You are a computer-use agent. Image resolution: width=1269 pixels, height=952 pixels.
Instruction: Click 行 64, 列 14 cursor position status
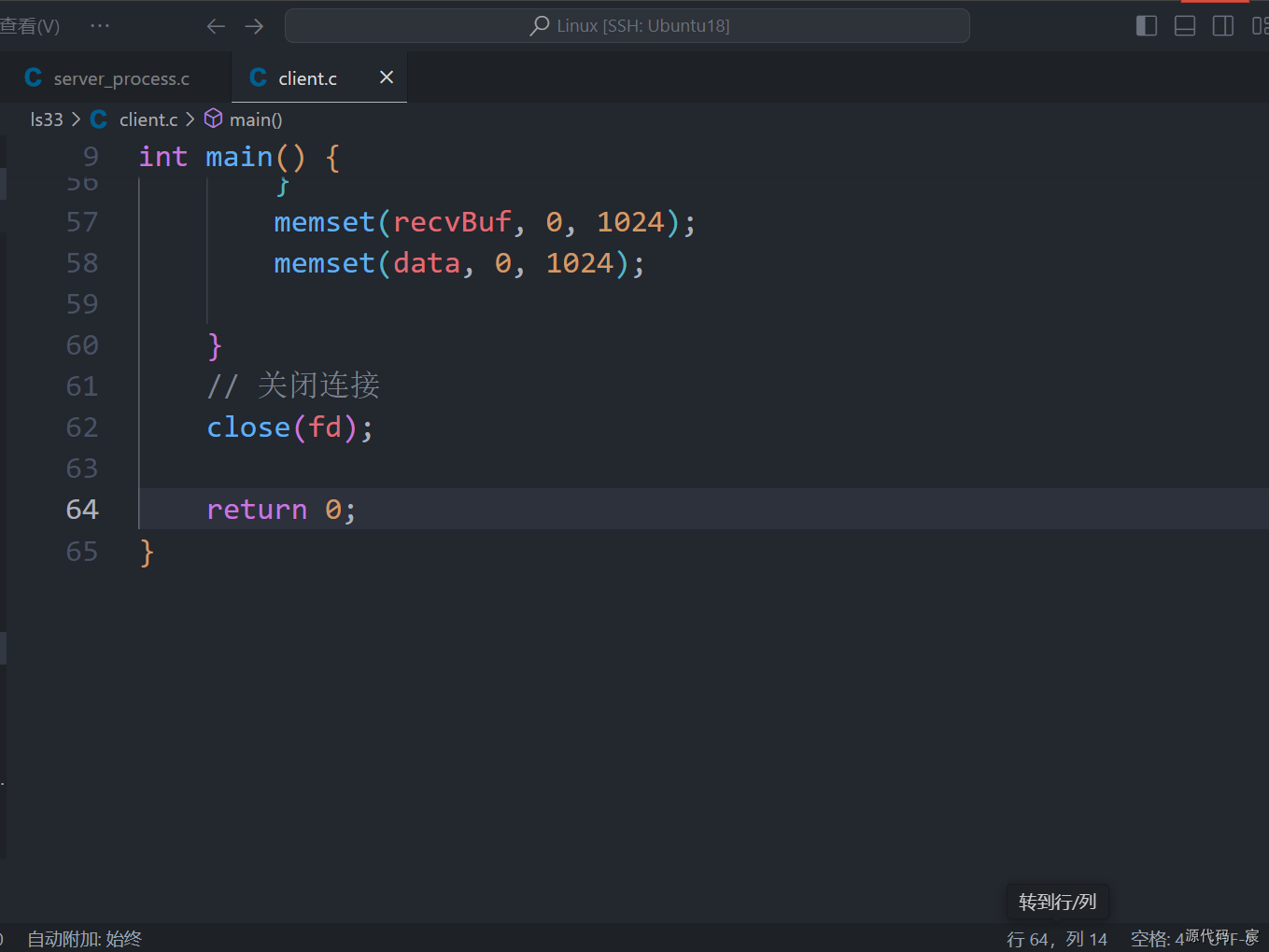click(x=1057, y=939)
